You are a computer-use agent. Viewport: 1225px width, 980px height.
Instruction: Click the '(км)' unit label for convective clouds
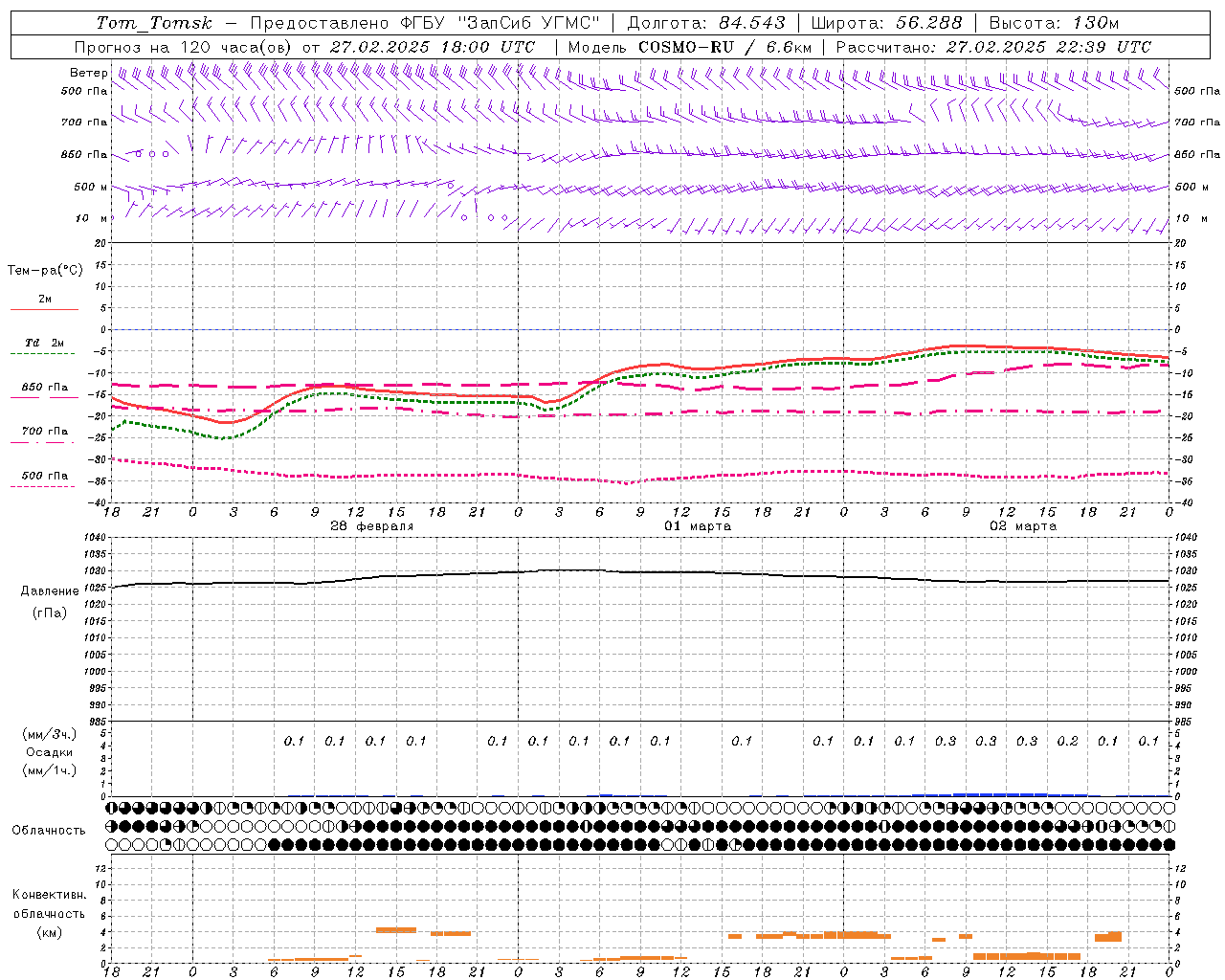pos(50,932)
